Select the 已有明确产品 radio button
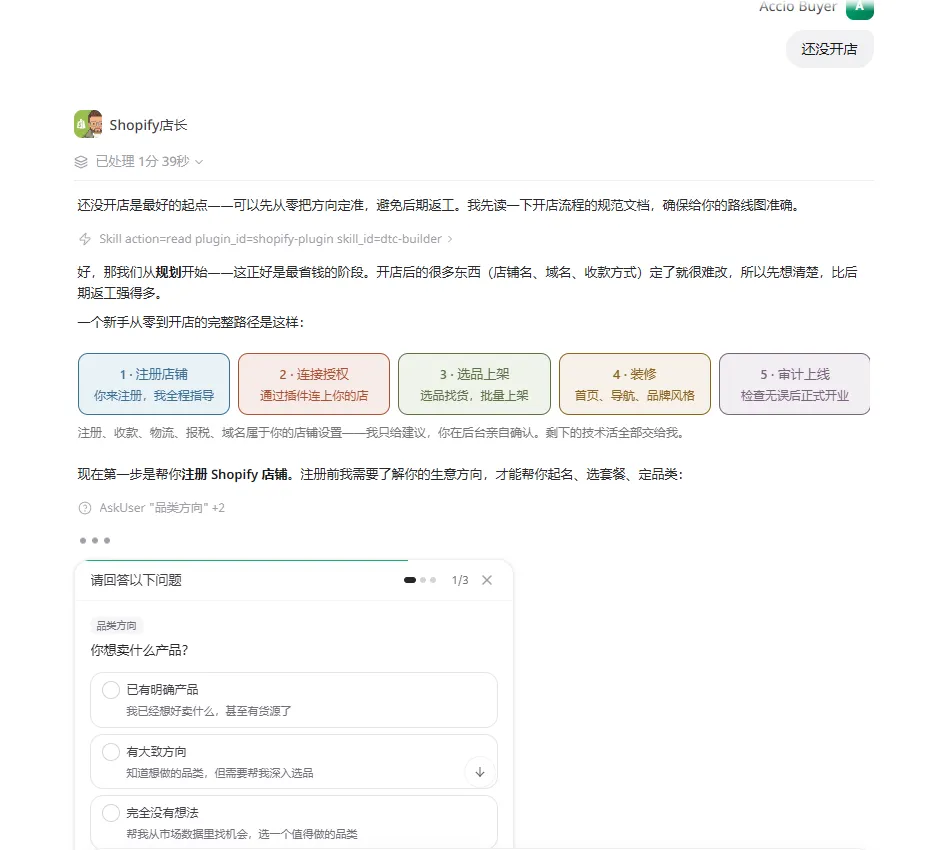The height and width of the screenshot is (850, 944). (x=111, y=690)
